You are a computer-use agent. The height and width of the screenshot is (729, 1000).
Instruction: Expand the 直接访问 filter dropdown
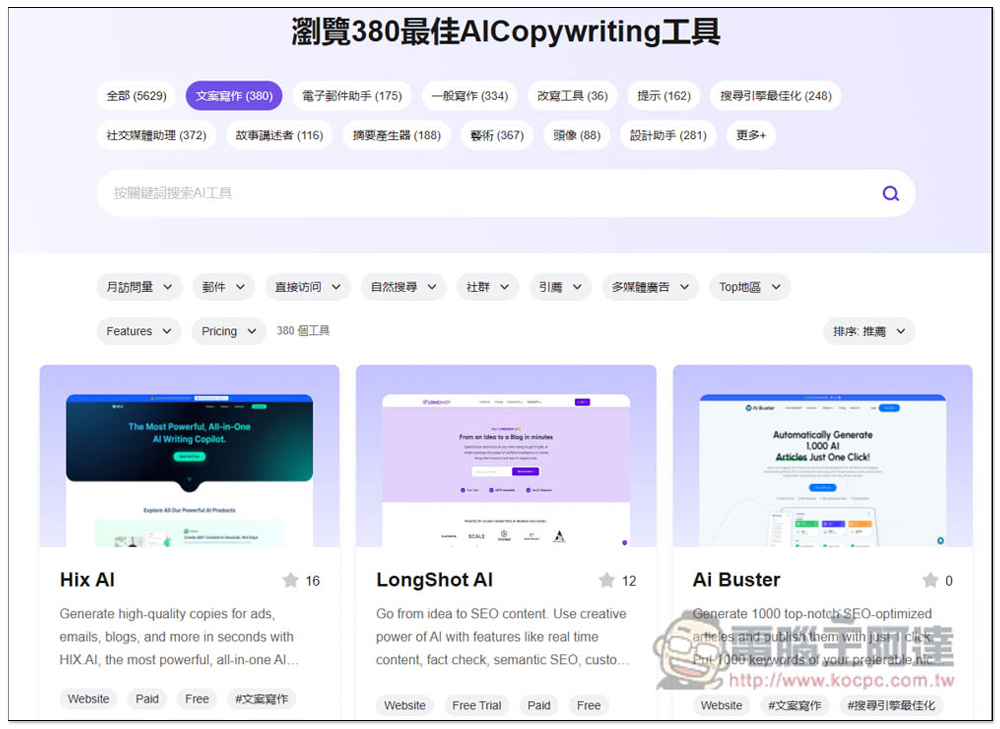307,287
